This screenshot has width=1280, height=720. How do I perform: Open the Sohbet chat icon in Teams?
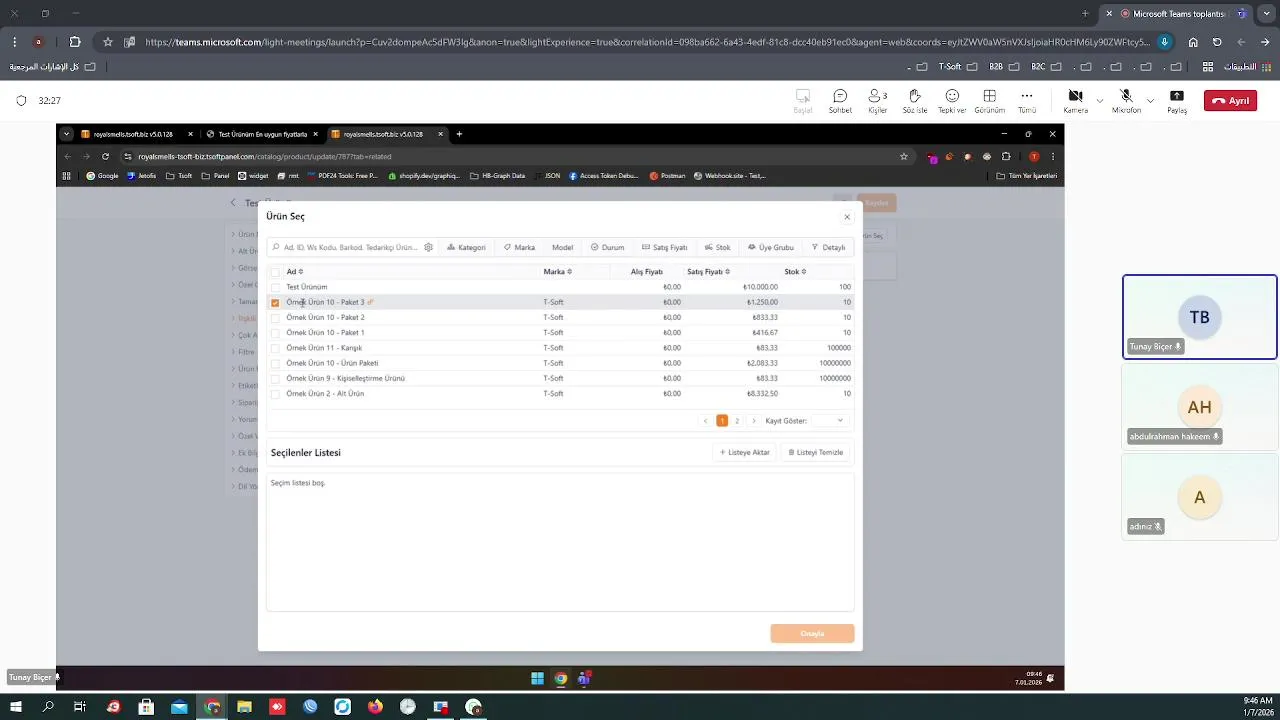(x=840, y=101)
